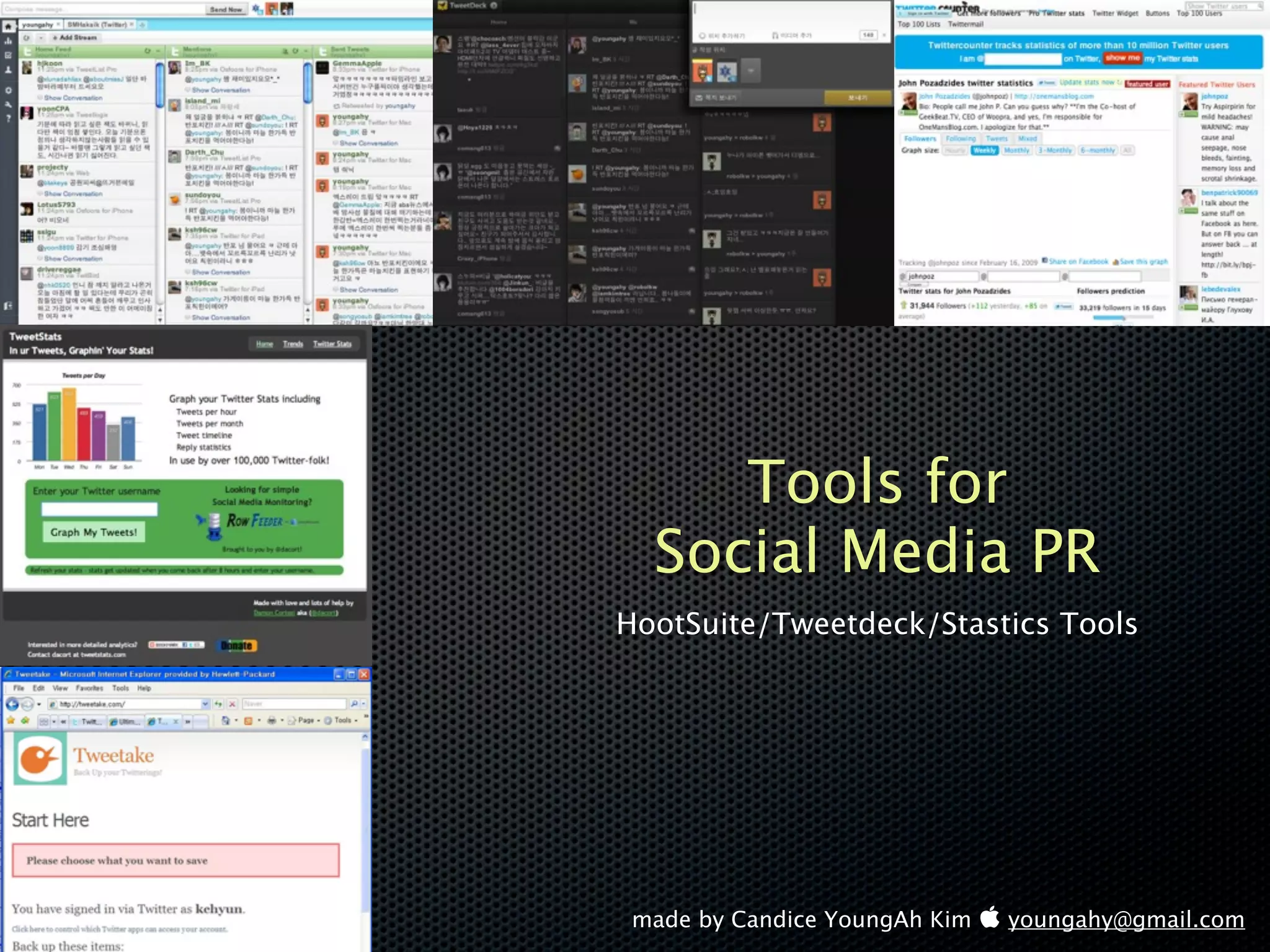Click refresh-all streams icon beside Add Stream
Image resolution: width=1270 pixels, height=952 pixels.
[27, 38]
